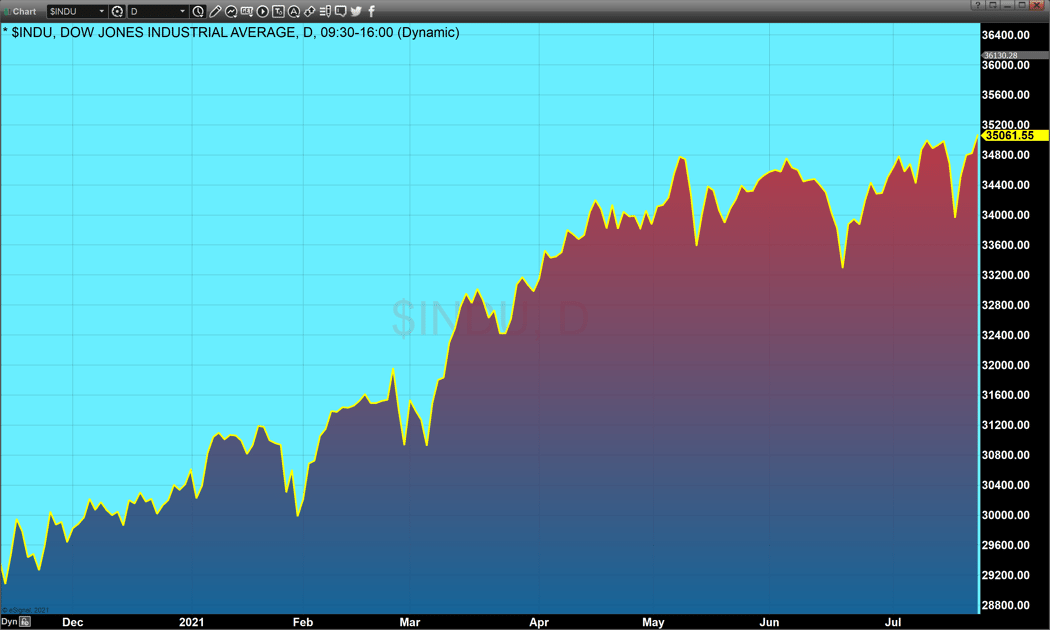Click the 33200.00 price axis label
Screen dimensions: 1050x630
[1005, 275]
